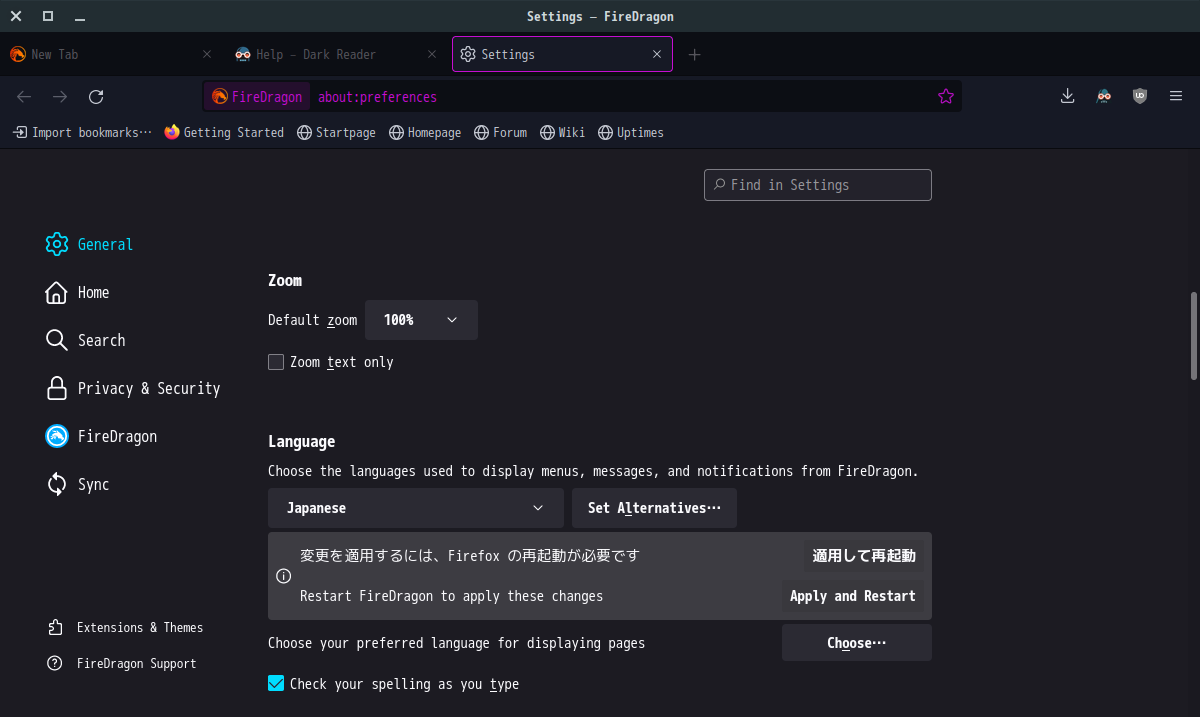Click the FireDragon identity badge in the address bar
Viewport: 1200px width, 717px height.
coord(257,97)
